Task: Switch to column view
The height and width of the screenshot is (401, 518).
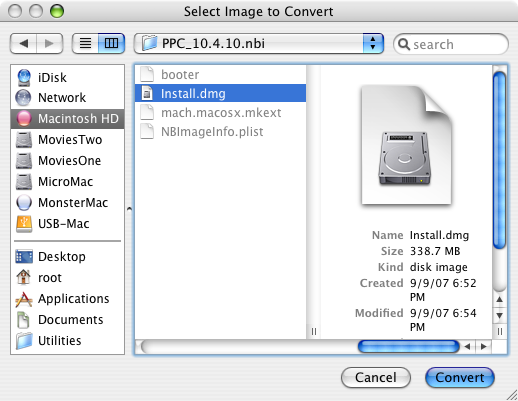Action: 111,43
